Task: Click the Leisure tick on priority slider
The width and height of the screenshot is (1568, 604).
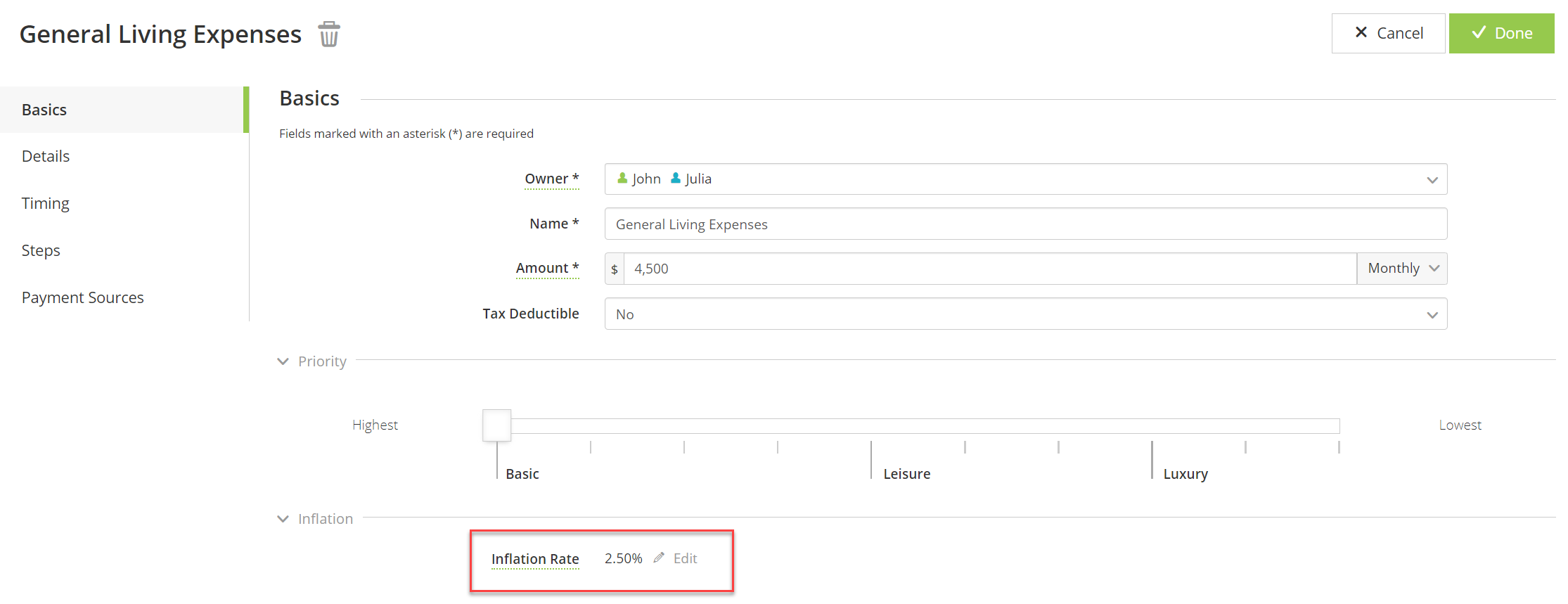Action: (871, 460)
